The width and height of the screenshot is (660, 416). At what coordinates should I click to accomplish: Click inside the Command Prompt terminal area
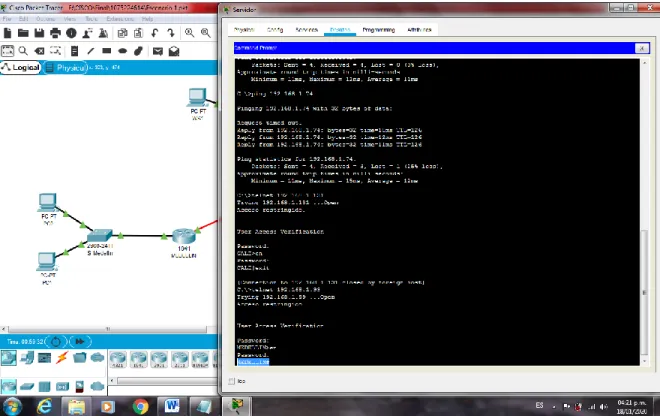point(437,212)
